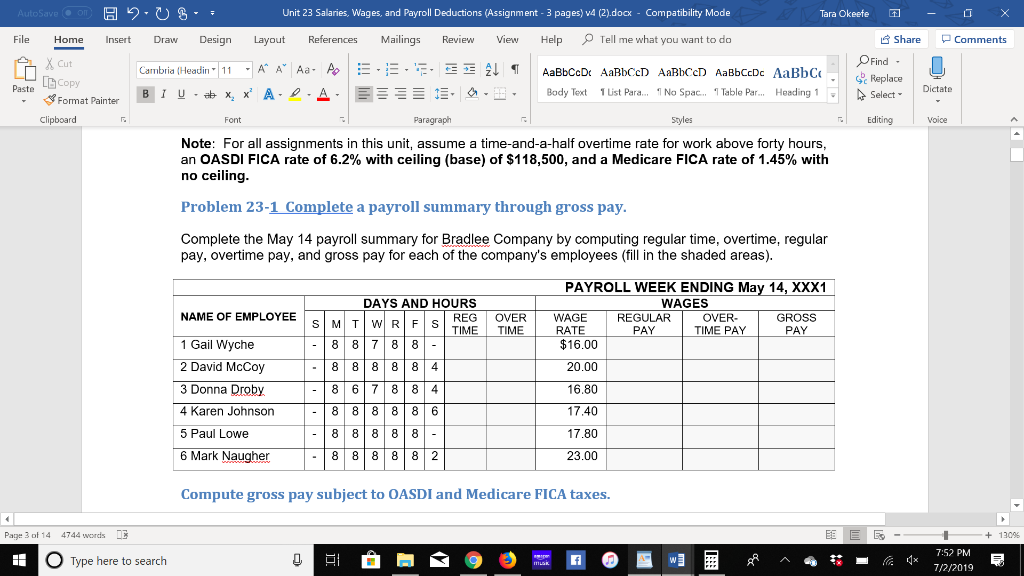Click the Text Highlight Color icon
The image size is (1024, 576).
click(x=296, y=93)
